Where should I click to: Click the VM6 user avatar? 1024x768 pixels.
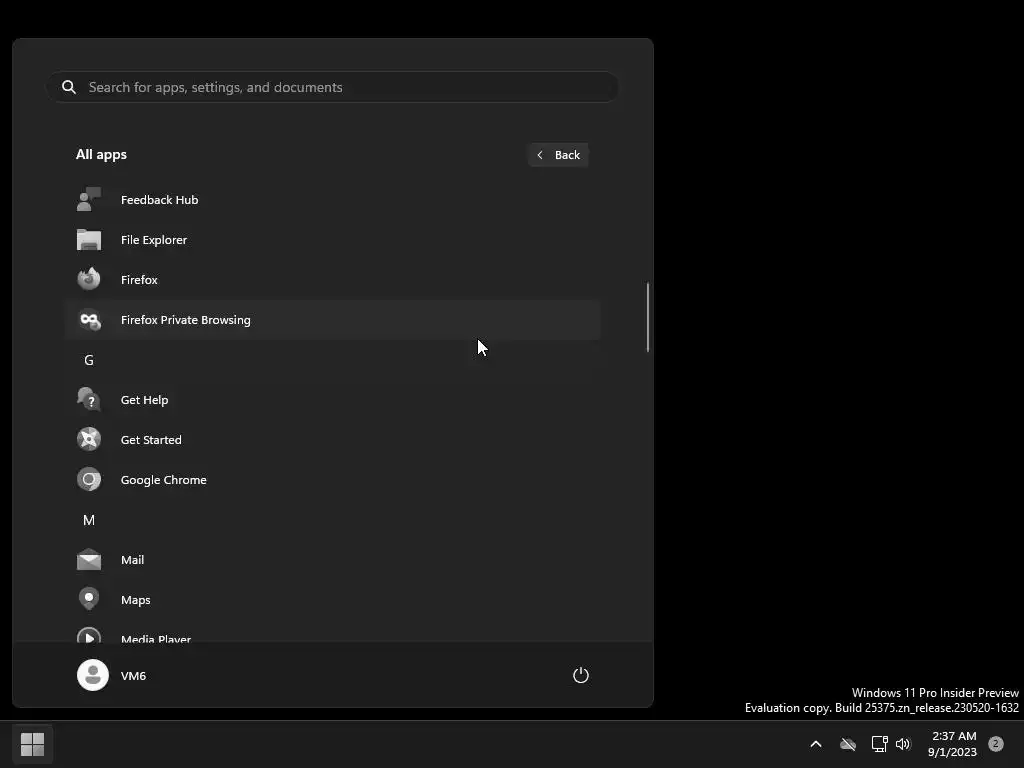pos(93,675)
